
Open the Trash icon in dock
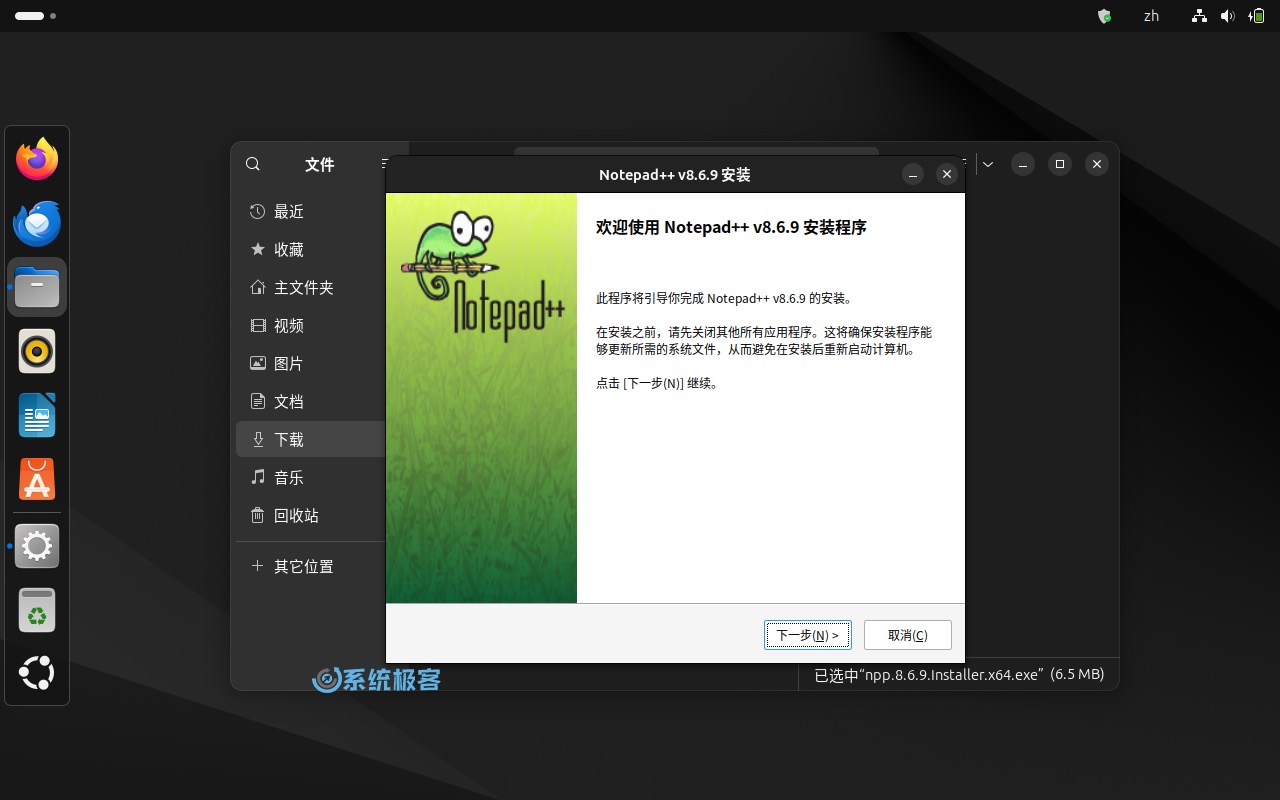(37, 610)
